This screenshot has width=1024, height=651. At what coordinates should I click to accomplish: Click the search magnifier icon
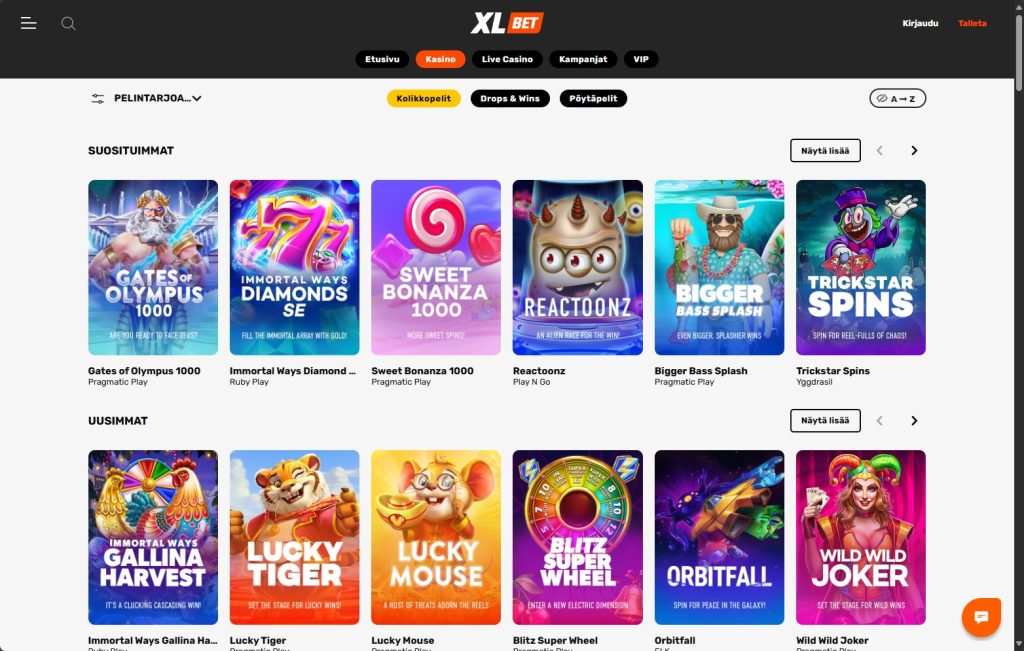point(69,24)
